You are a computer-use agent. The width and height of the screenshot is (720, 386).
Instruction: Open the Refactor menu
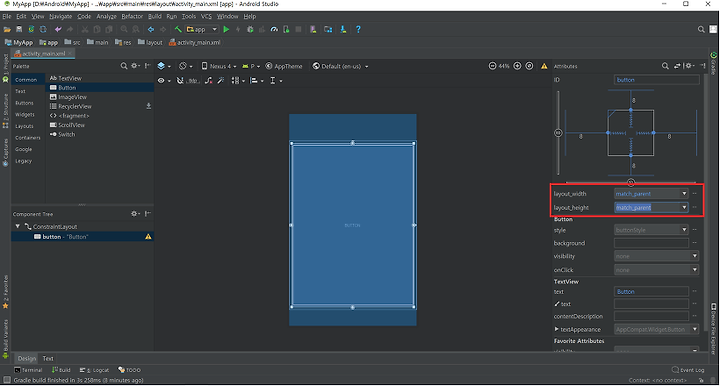132,17
